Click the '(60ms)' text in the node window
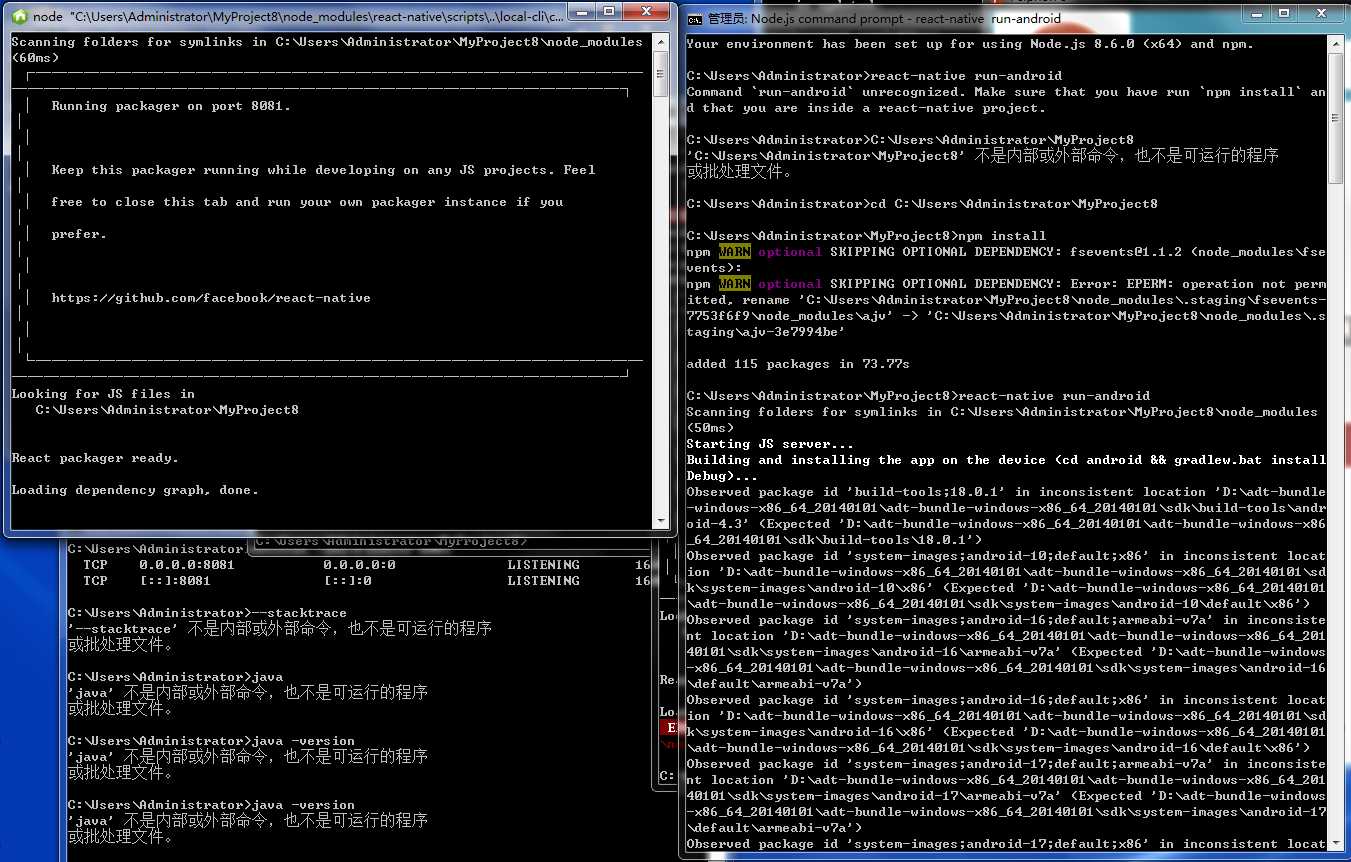 pos(35,57)
